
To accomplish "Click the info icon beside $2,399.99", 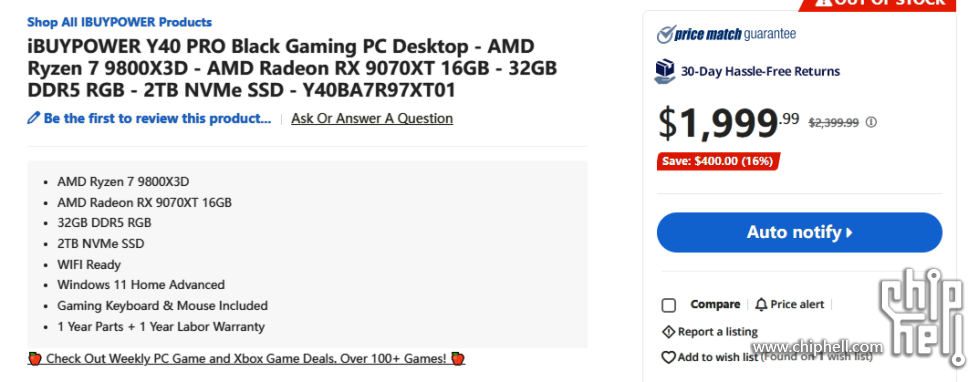I will click(871, 122).
